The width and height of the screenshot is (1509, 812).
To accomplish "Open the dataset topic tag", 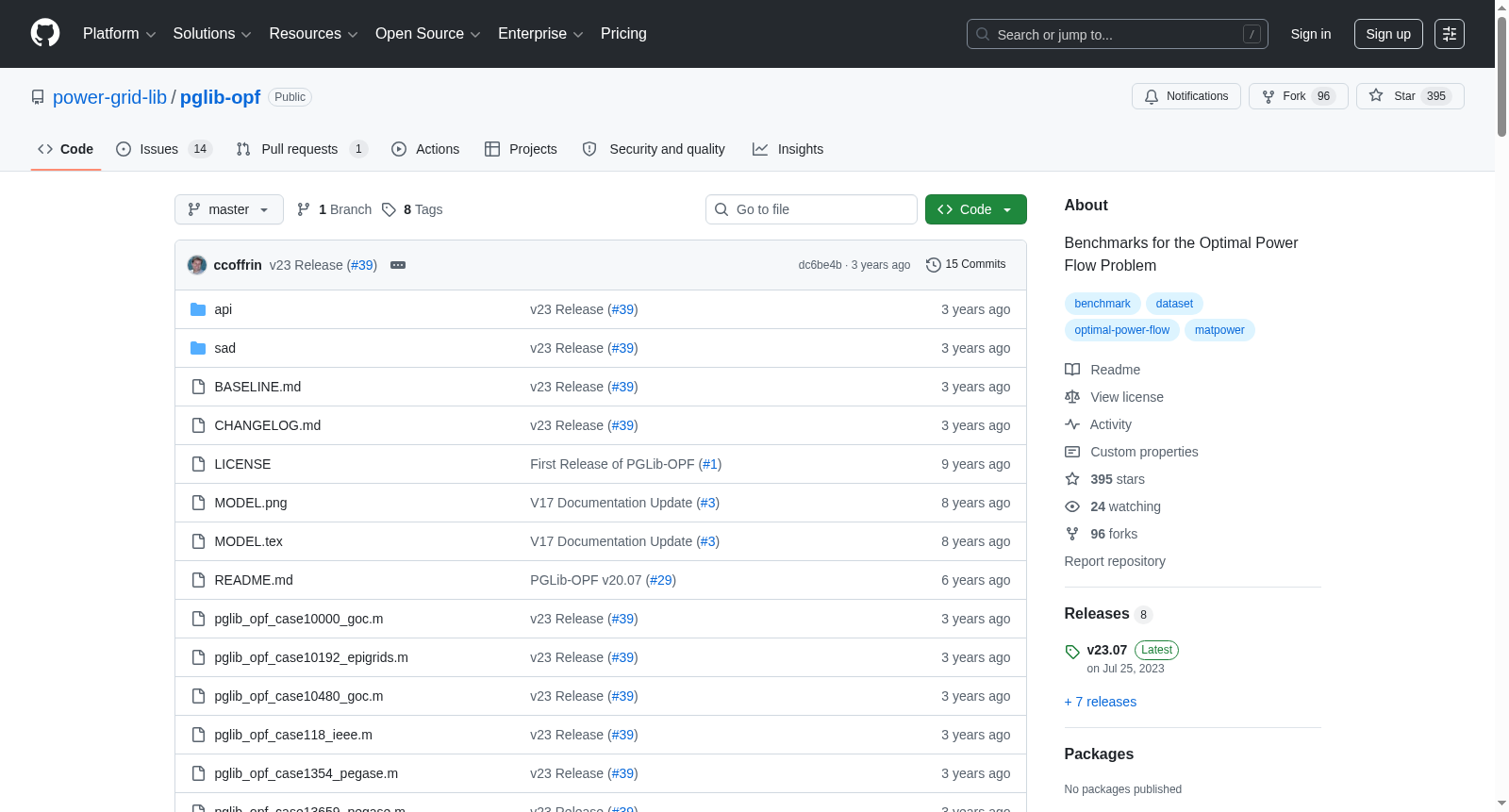I will (1174, 304).
